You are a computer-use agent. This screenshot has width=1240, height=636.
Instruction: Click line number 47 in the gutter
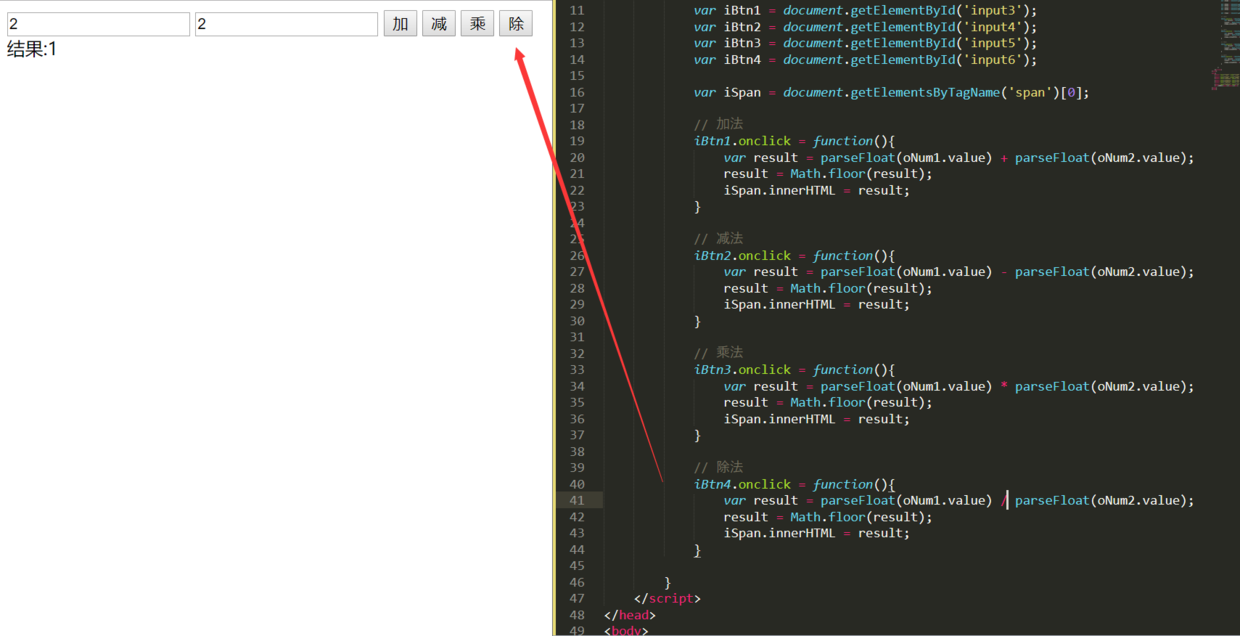click(577, 598)
